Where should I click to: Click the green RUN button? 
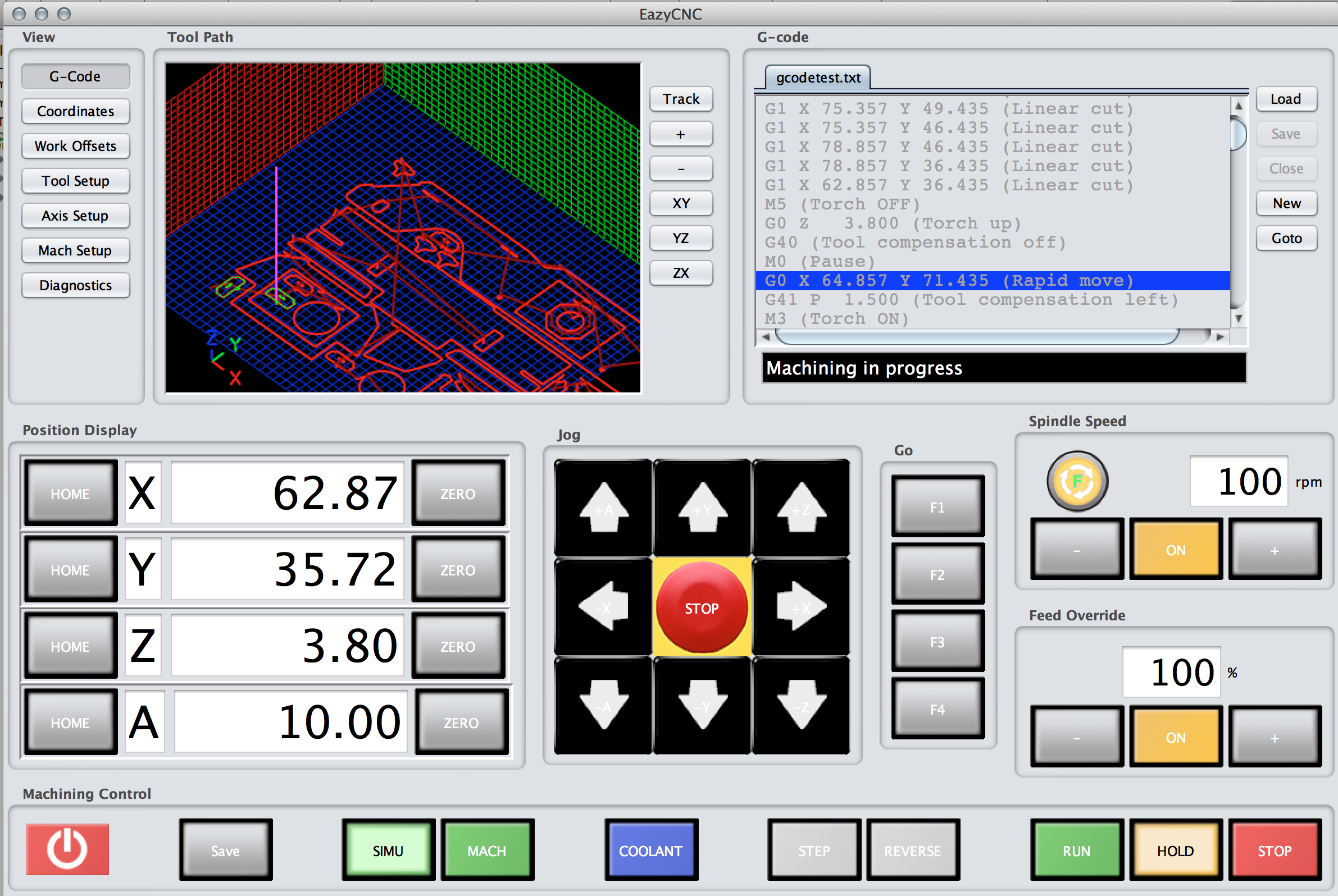1077,851
